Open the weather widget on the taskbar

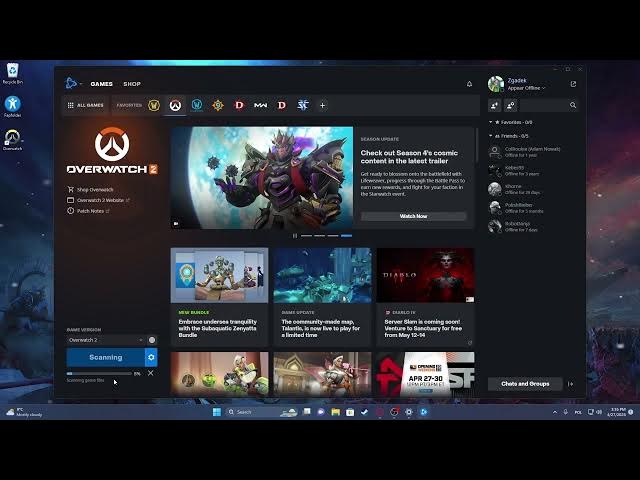pos(24,412)
